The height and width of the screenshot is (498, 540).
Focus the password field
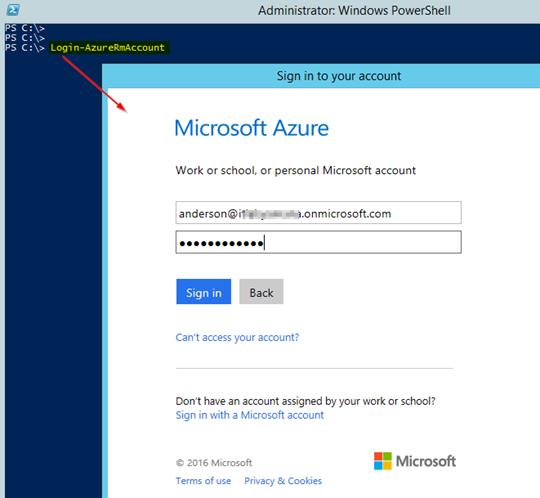pyautogui.click(x=318, y=242)
